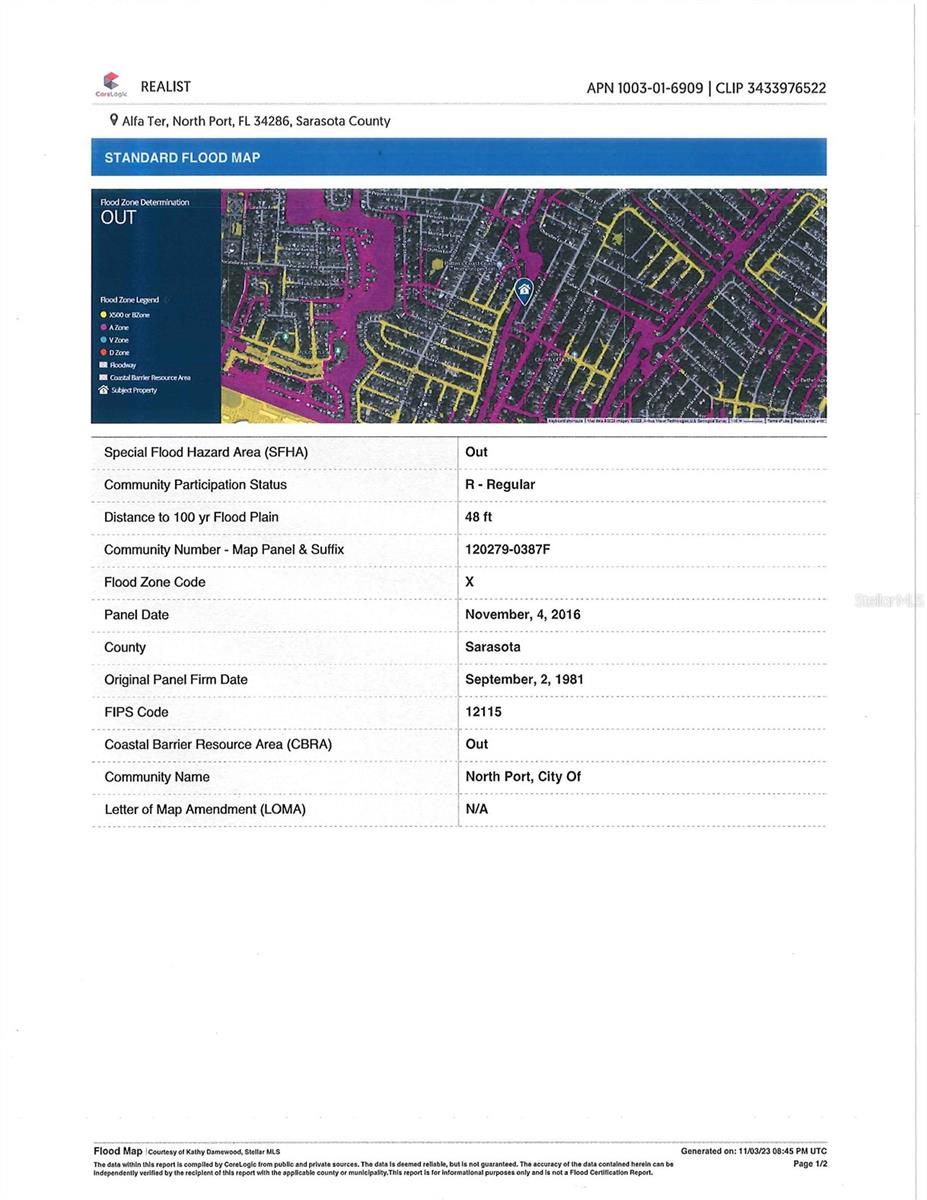Click the red D Zone legend dot
The height and width of the screenshot is (1200, 927).
point(103,353)
